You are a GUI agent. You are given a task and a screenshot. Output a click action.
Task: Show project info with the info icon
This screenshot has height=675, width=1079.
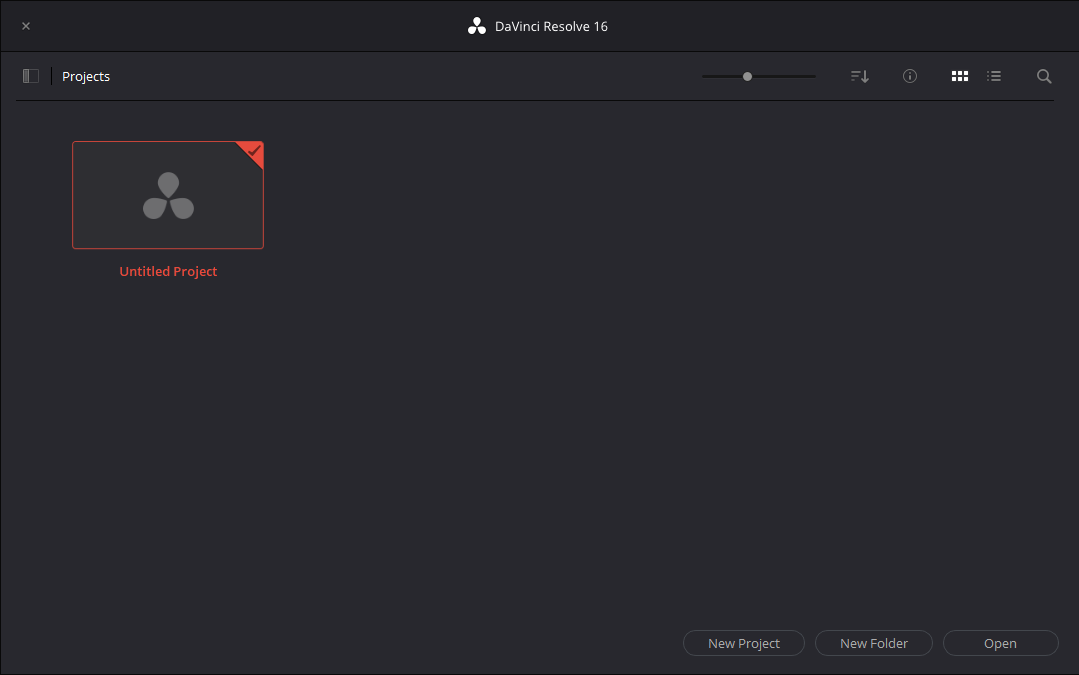[910, 76]
